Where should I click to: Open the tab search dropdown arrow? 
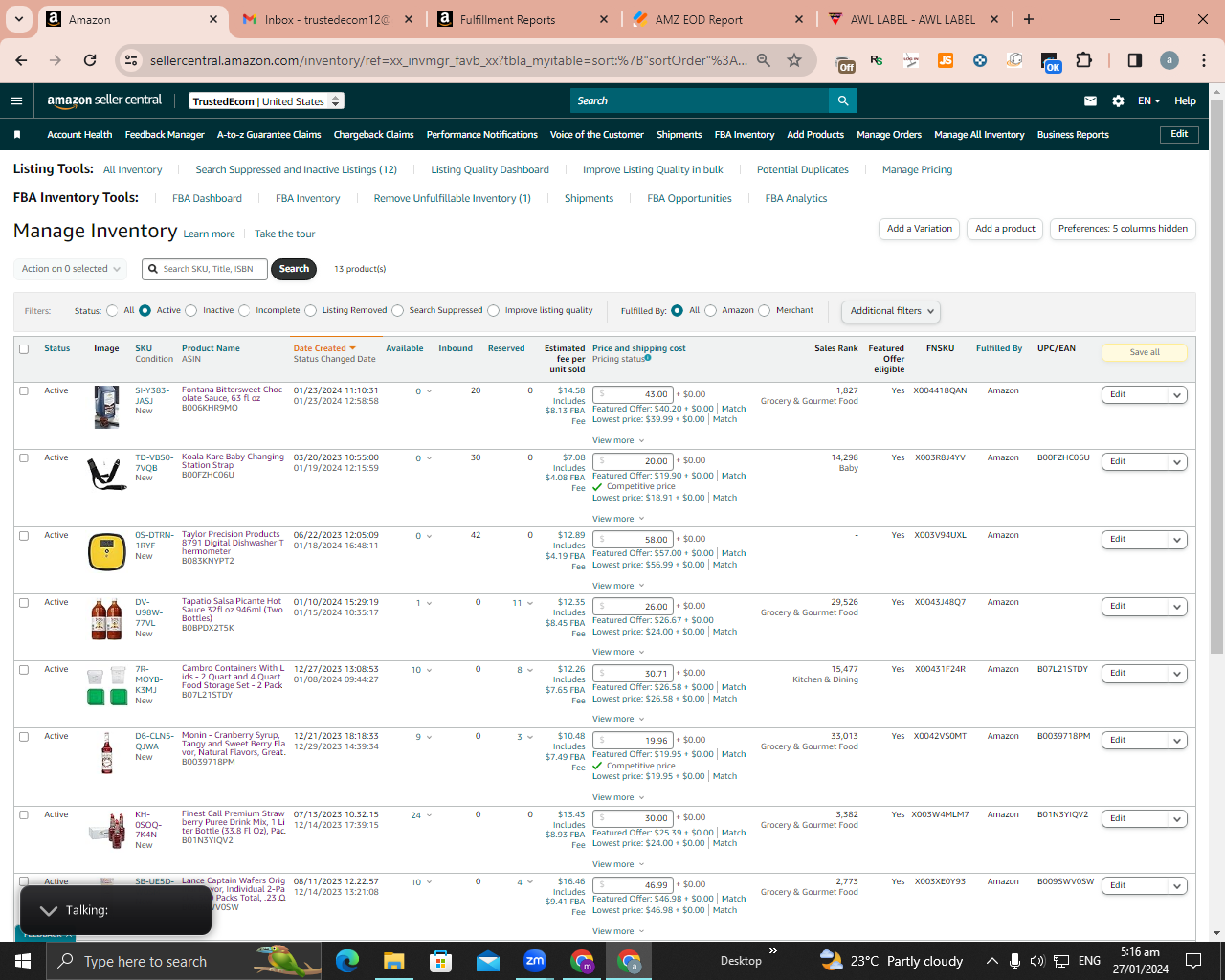tap(19, 19)
